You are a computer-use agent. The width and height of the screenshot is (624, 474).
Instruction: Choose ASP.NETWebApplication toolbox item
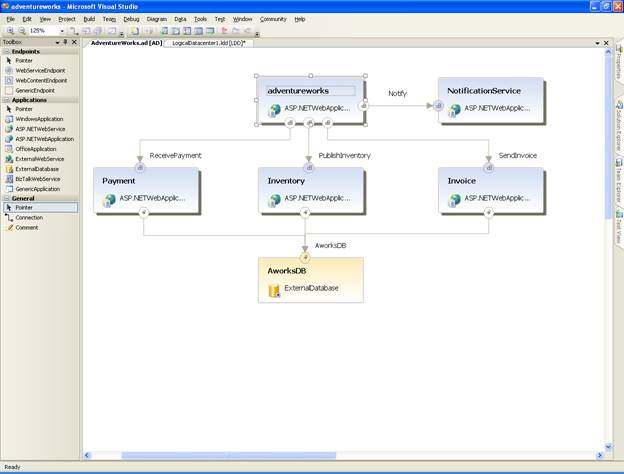[40, 139]
